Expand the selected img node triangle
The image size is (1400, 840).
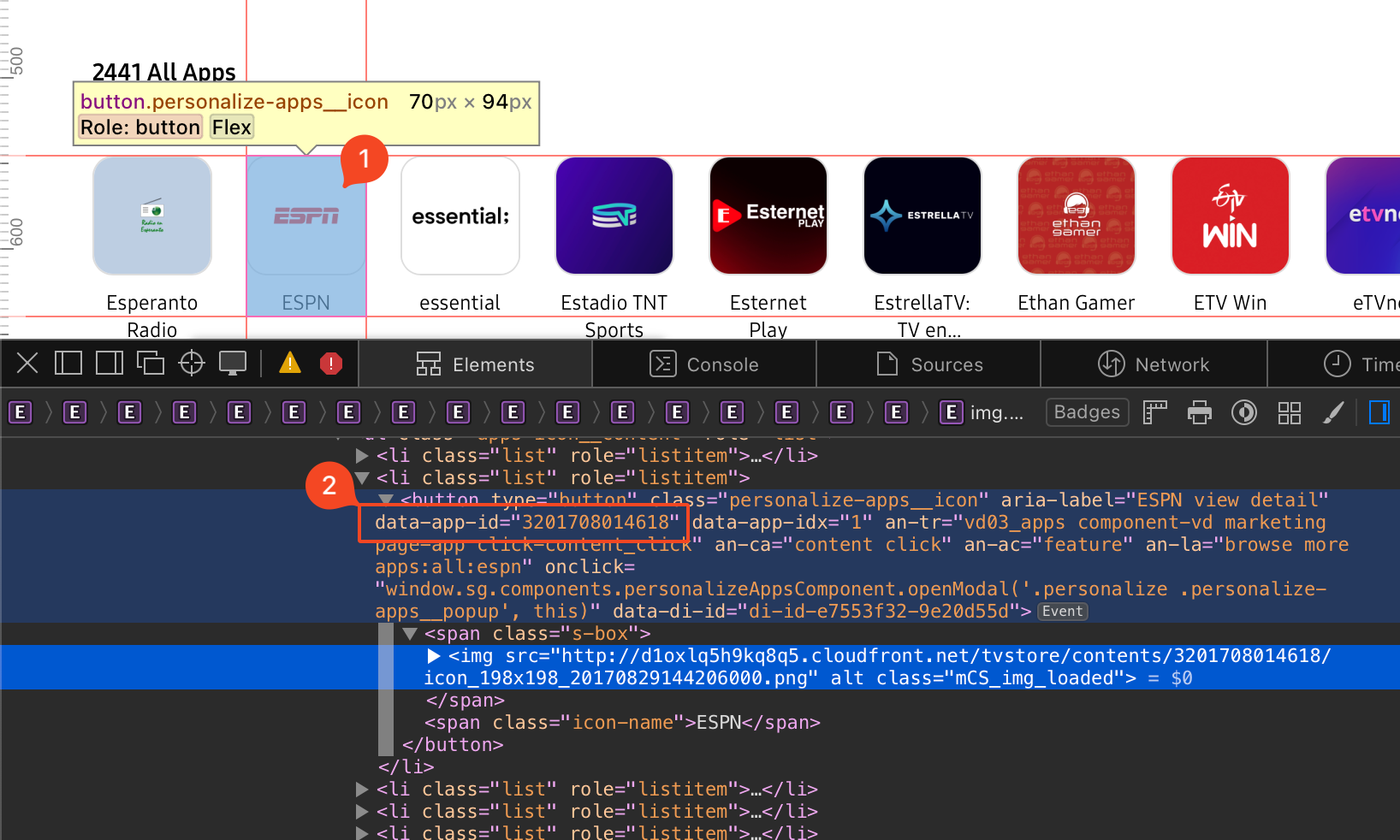434,656
